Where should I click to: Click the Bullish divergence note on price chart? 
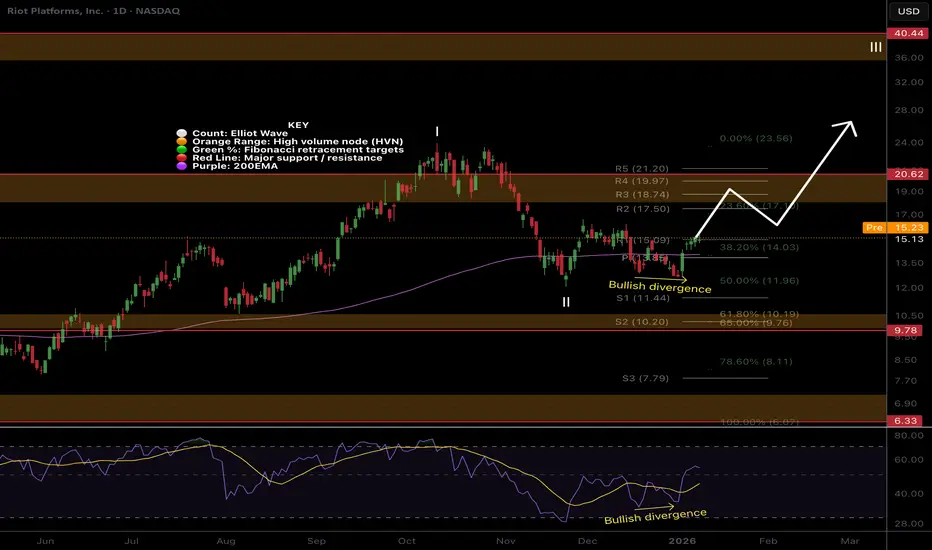(660, 287)
